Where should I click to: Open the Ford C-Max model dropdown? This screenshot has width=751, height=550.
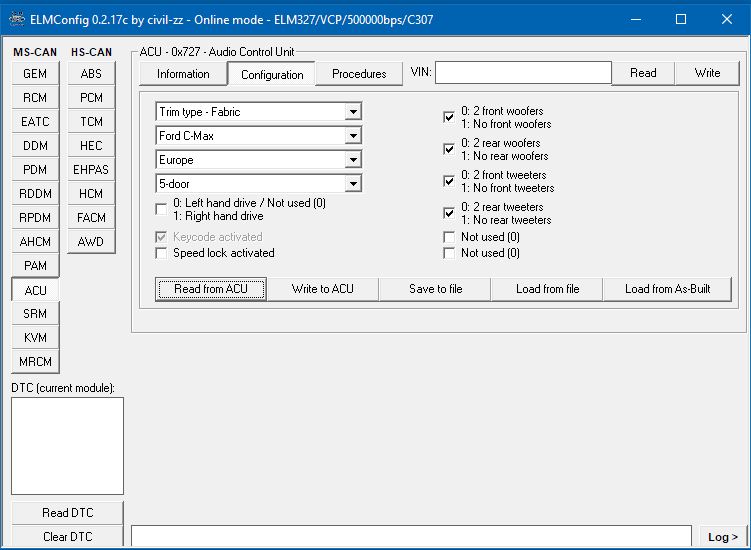pyautogui.click(x=352, y=136)
